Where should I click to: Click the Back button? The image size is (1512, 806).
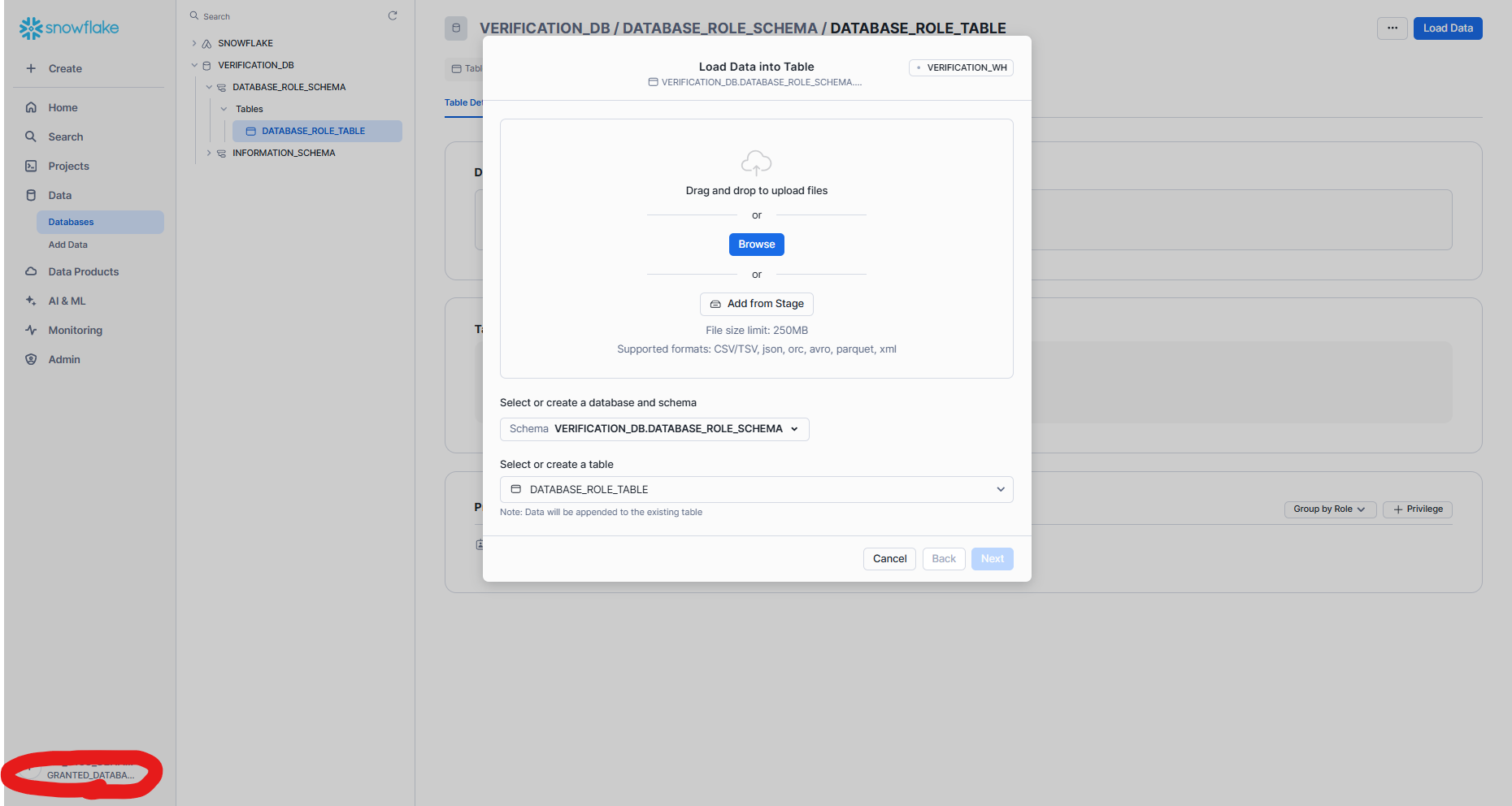point(944,559)
